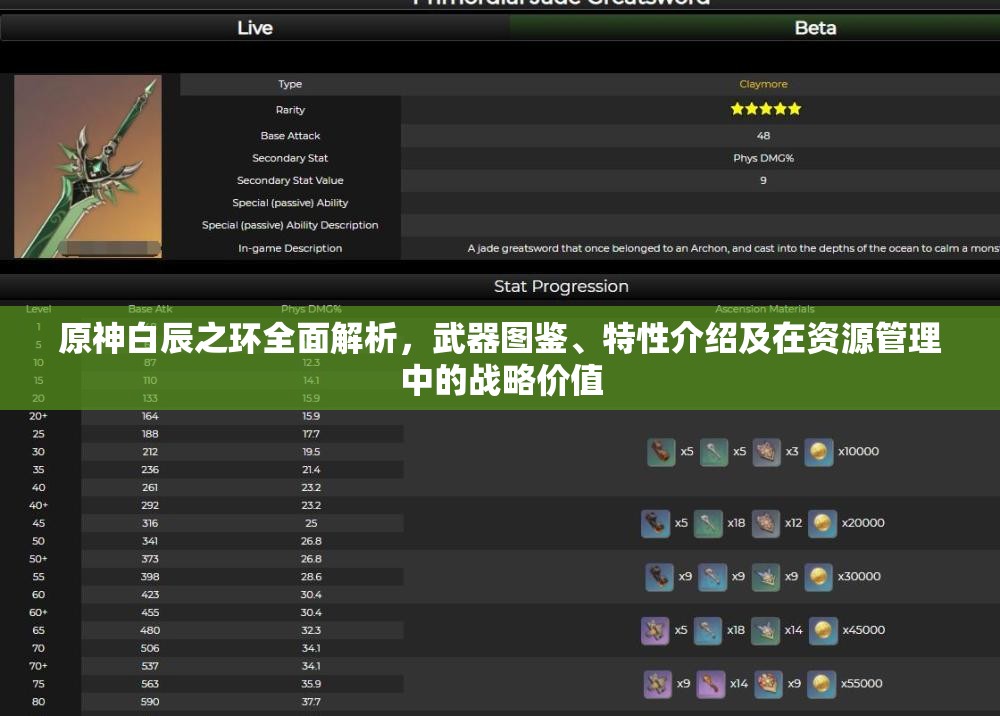Viewport: 1000px width, 716px height.
Task: Open the jade greatsword weapon image
Action: click(88, 166)
